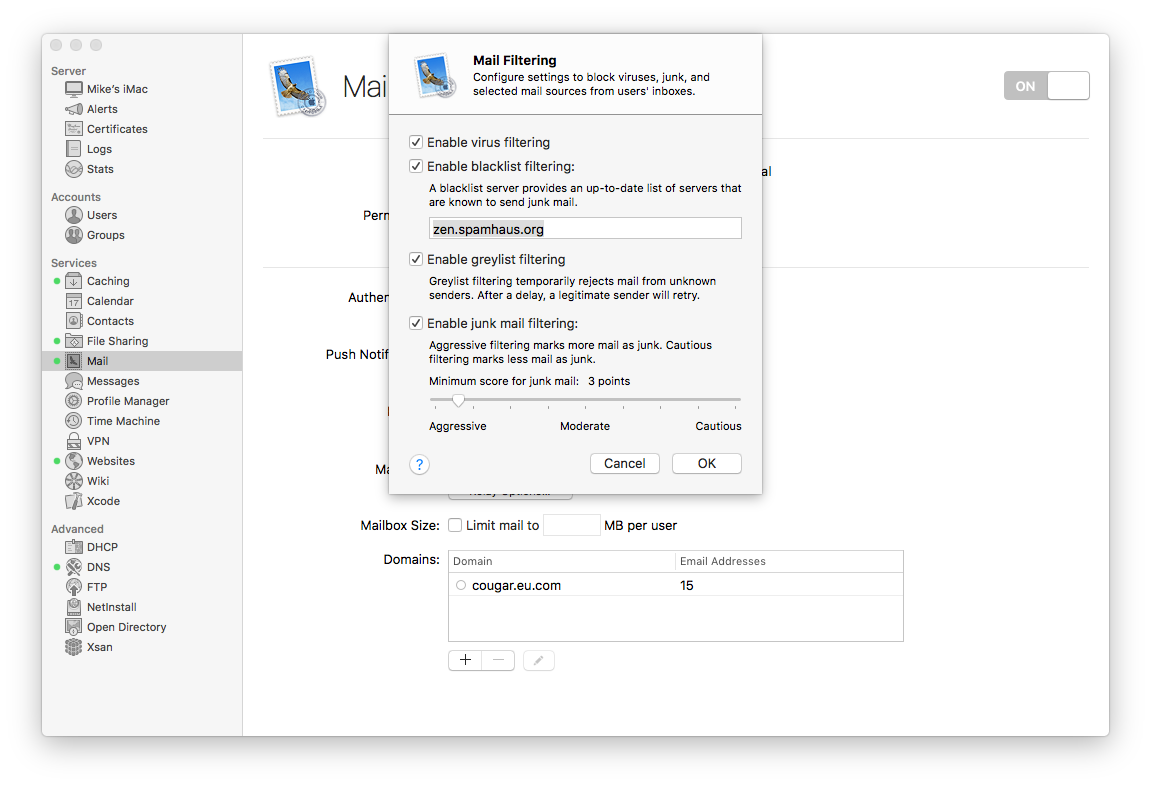Viewport: 1151px width, 786px height.
Task: Open help with the question mark button
Action: click(x=419, y=464)
